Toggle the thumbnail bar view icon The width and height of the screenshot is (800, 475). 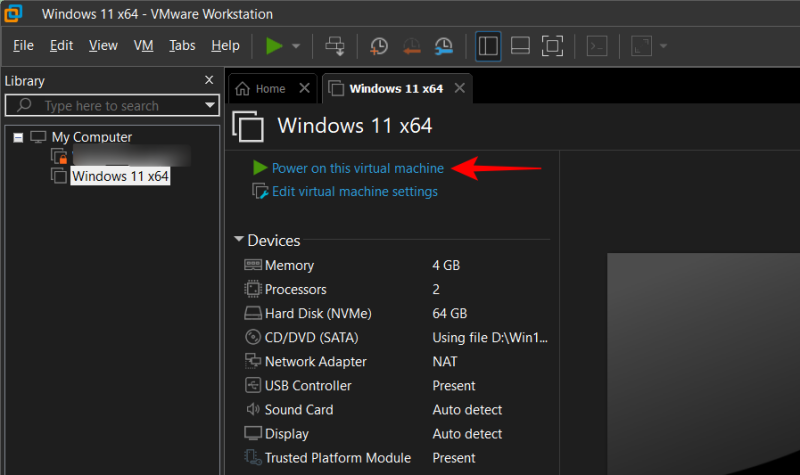[x=520, y=46]
